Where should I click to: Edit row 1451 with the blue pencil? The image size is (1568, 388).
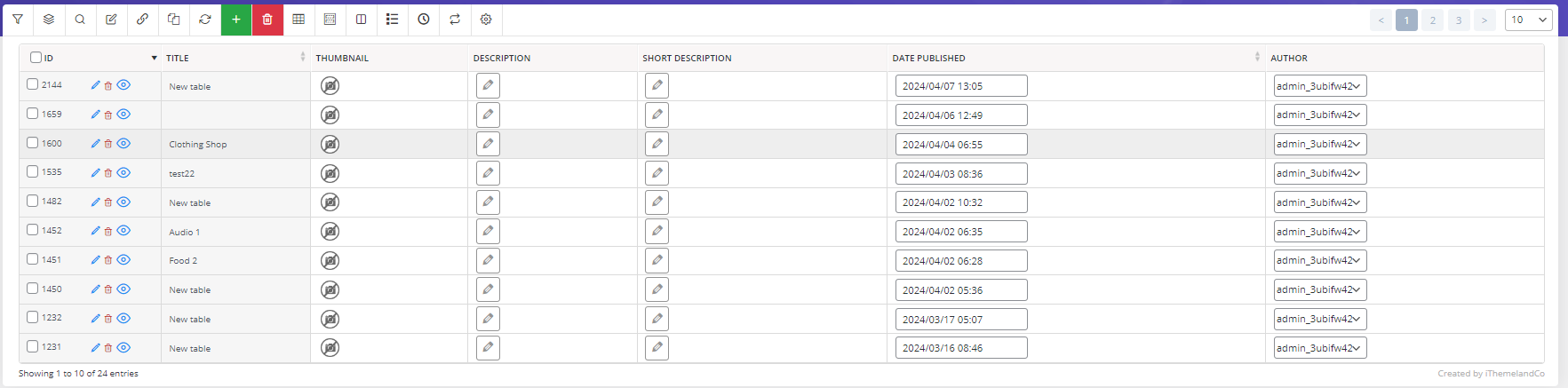pos(95,260)
